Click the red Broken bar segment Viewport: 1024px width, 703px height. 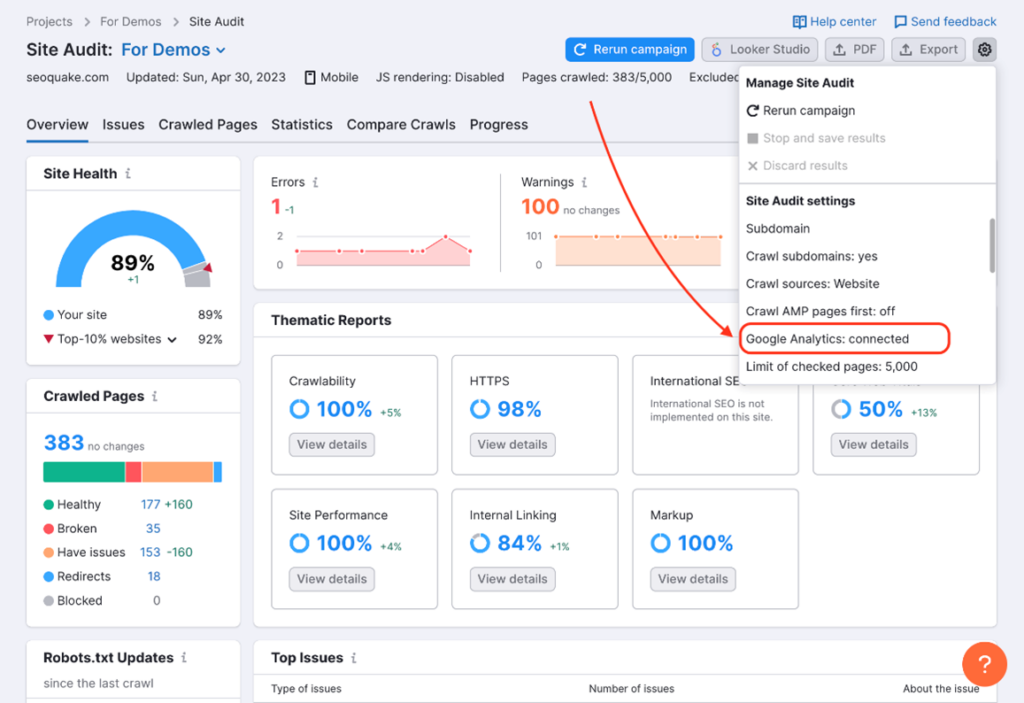[133, 472]
